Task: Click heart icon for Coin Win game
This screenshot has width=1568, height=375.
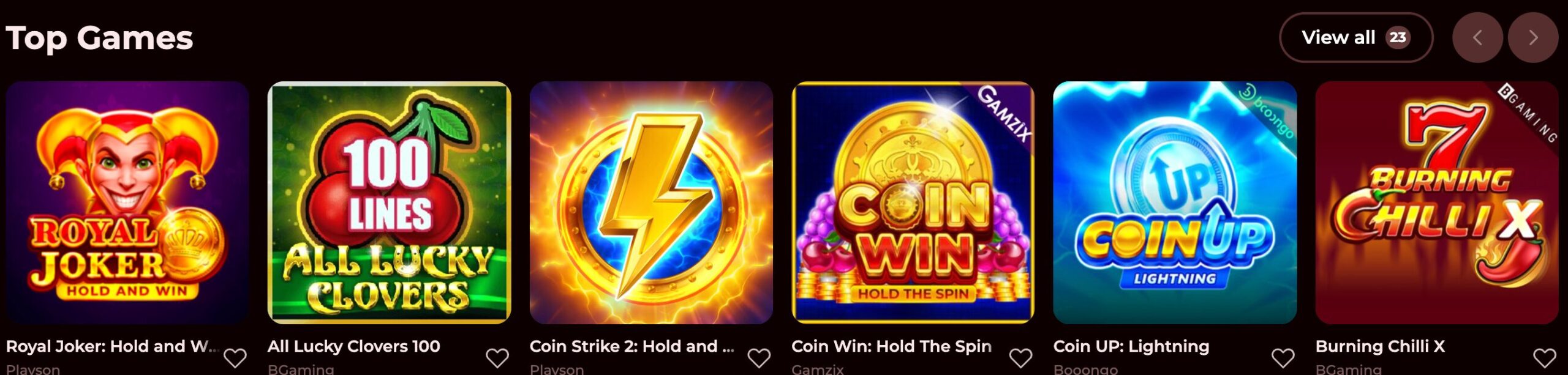Action: coord(1021,358)
